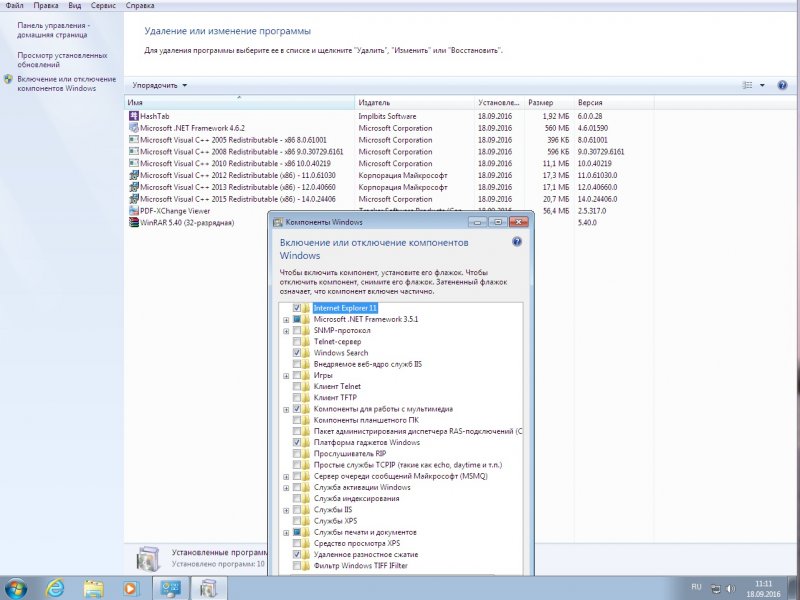Expand the Игры tree node
Screen dimensions: 800x600
286,376
